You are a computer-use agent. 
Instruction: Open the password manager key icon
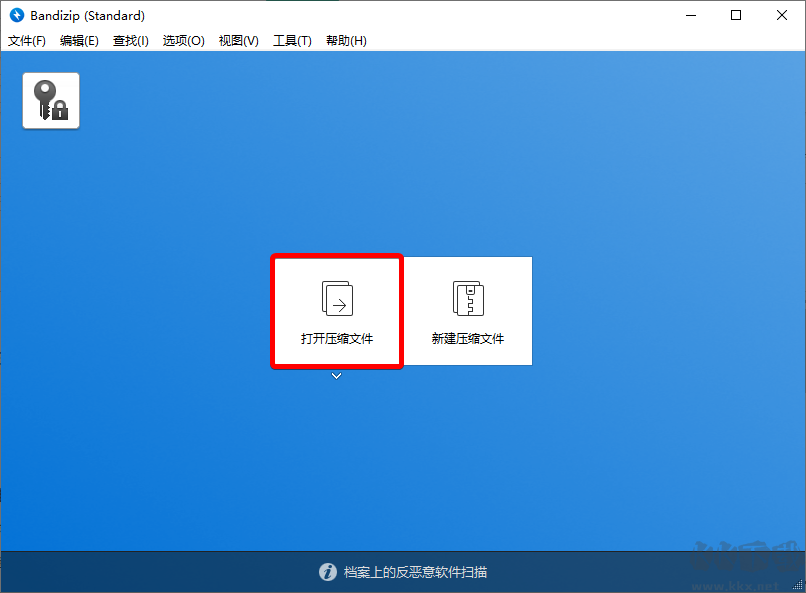point(50,100)
